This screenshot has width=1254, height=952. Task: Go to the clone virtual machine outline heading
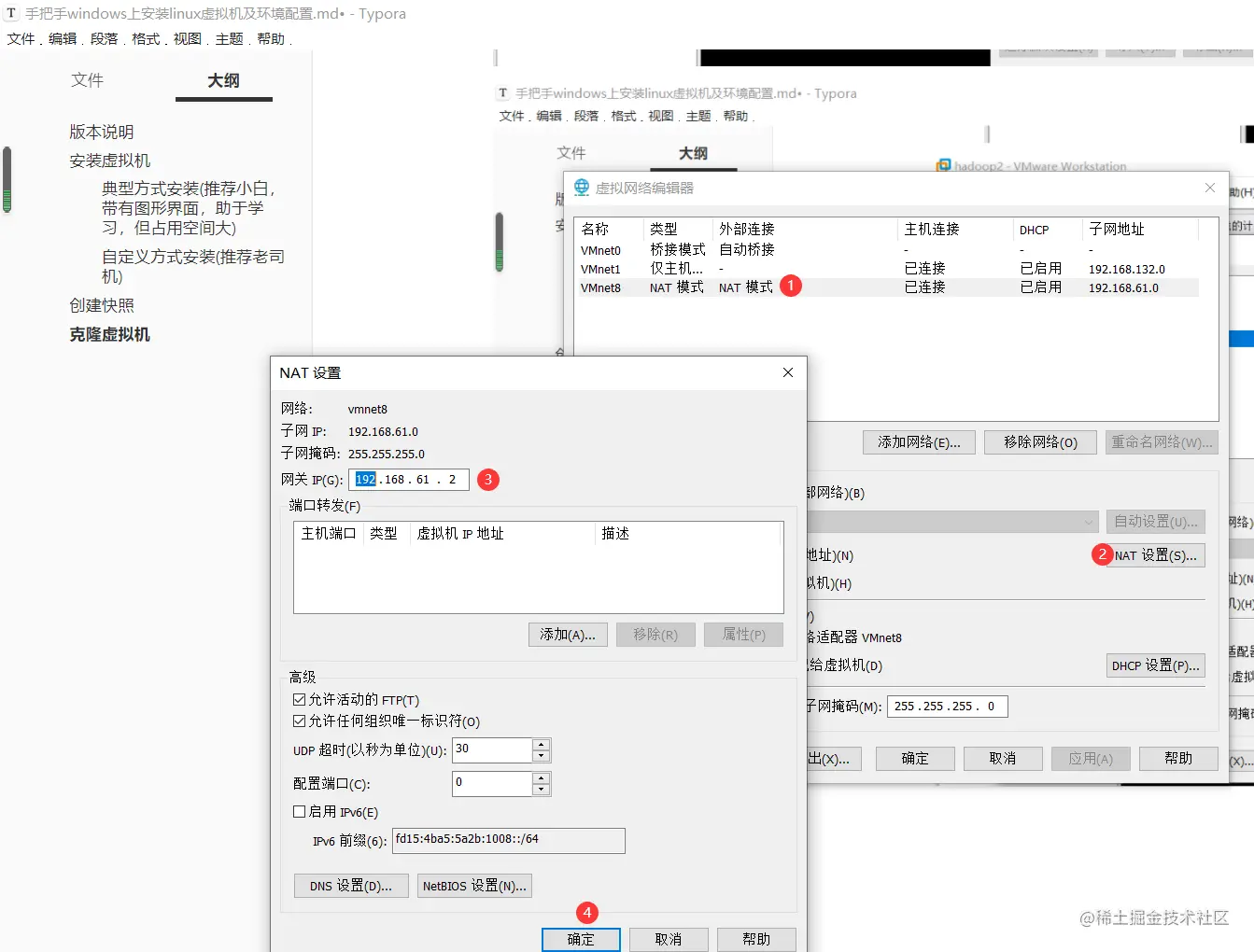click(109, 334)
